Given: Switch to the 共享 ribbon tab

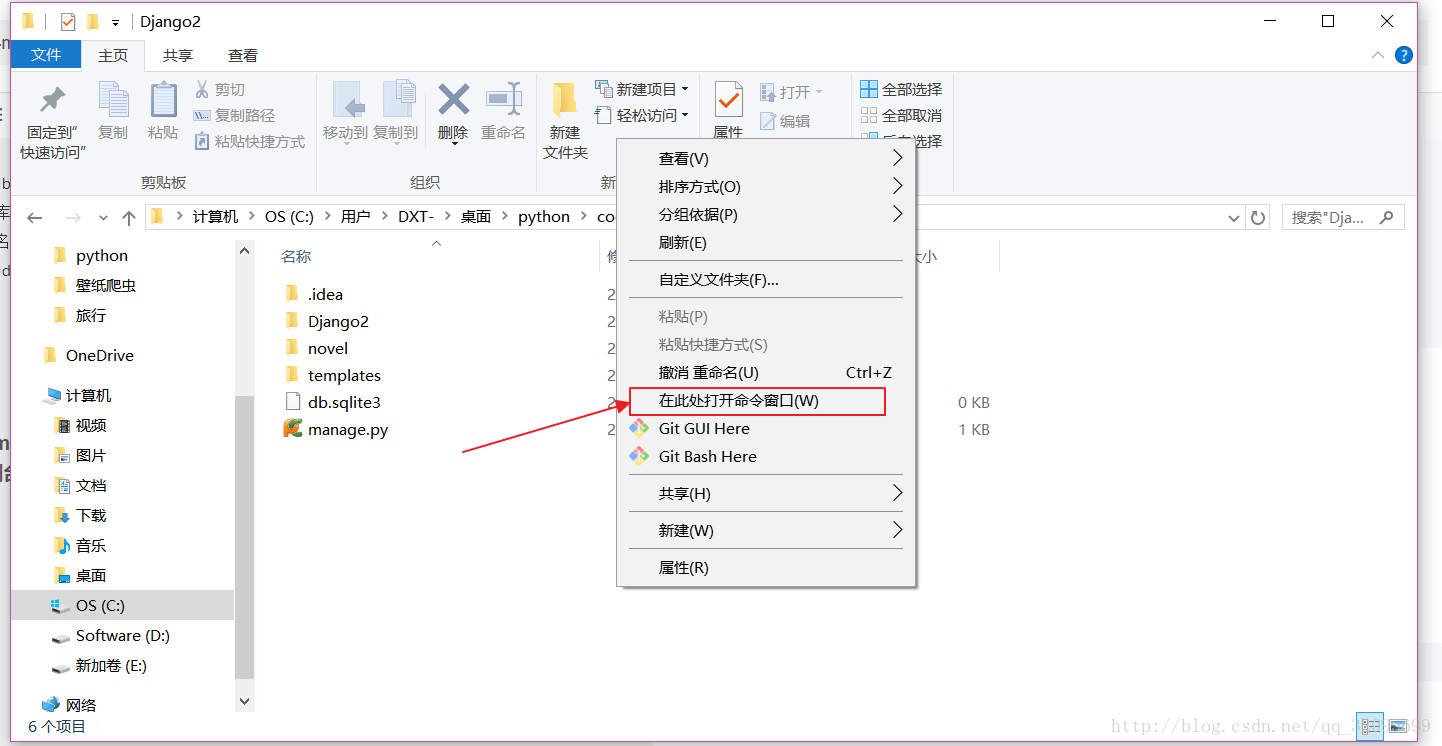Looking at the screenshot, I should point(178,56).
